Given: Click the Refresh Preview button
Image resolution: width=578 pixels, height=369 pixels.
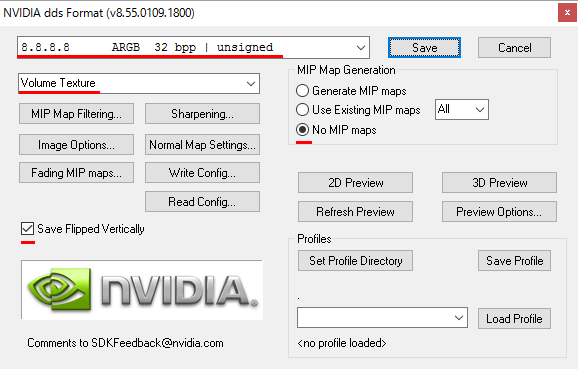Looking at the screenshot, I should 355,212.
